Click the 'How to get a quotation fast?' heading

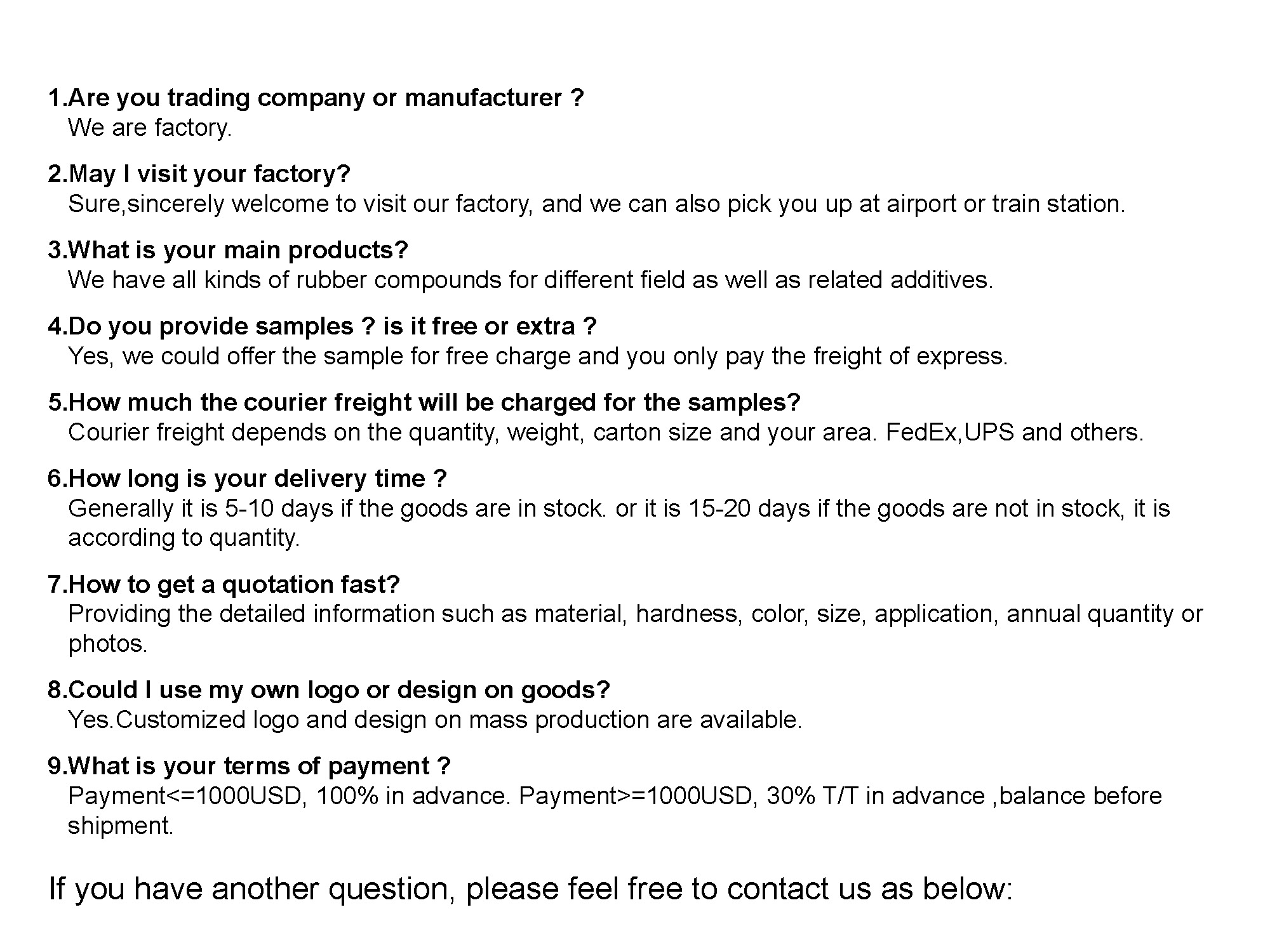click(224, 585)
